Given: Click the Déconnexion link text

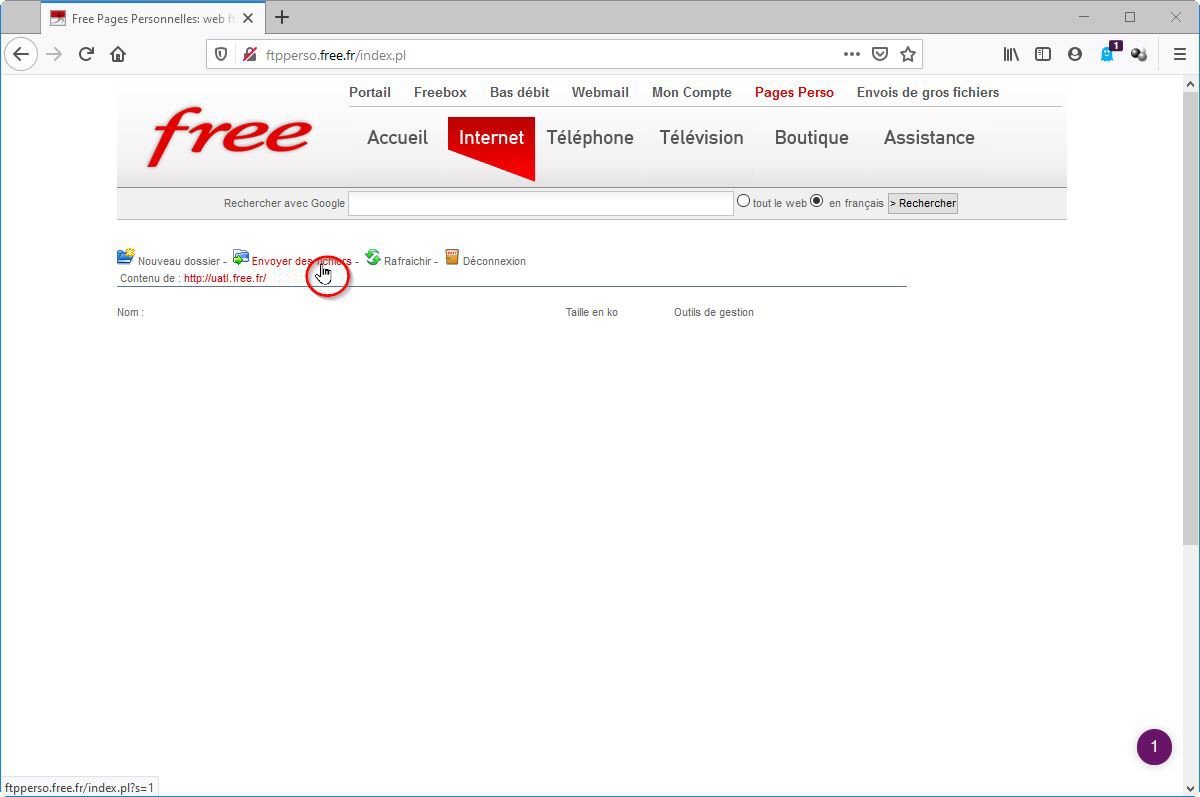Looking at the screenshot, I should (494, 261).
